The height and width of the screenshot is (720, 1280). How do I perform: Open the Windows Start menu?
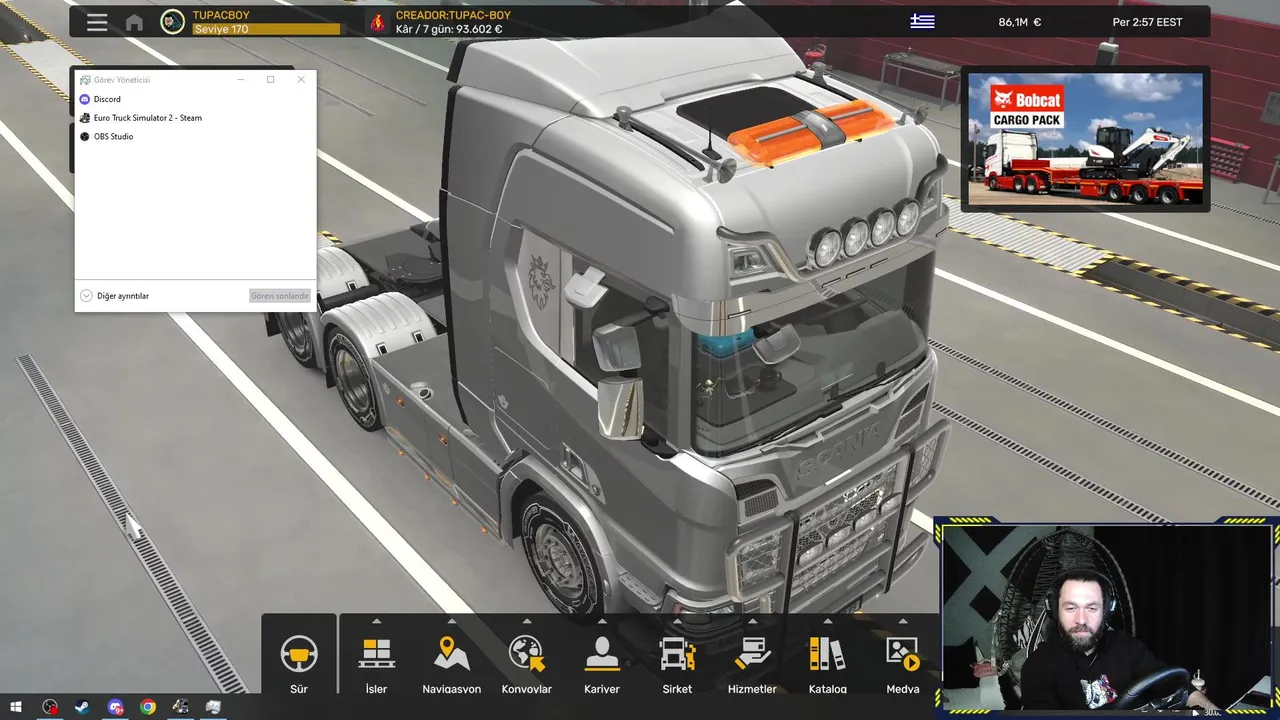tap(16, 707)
